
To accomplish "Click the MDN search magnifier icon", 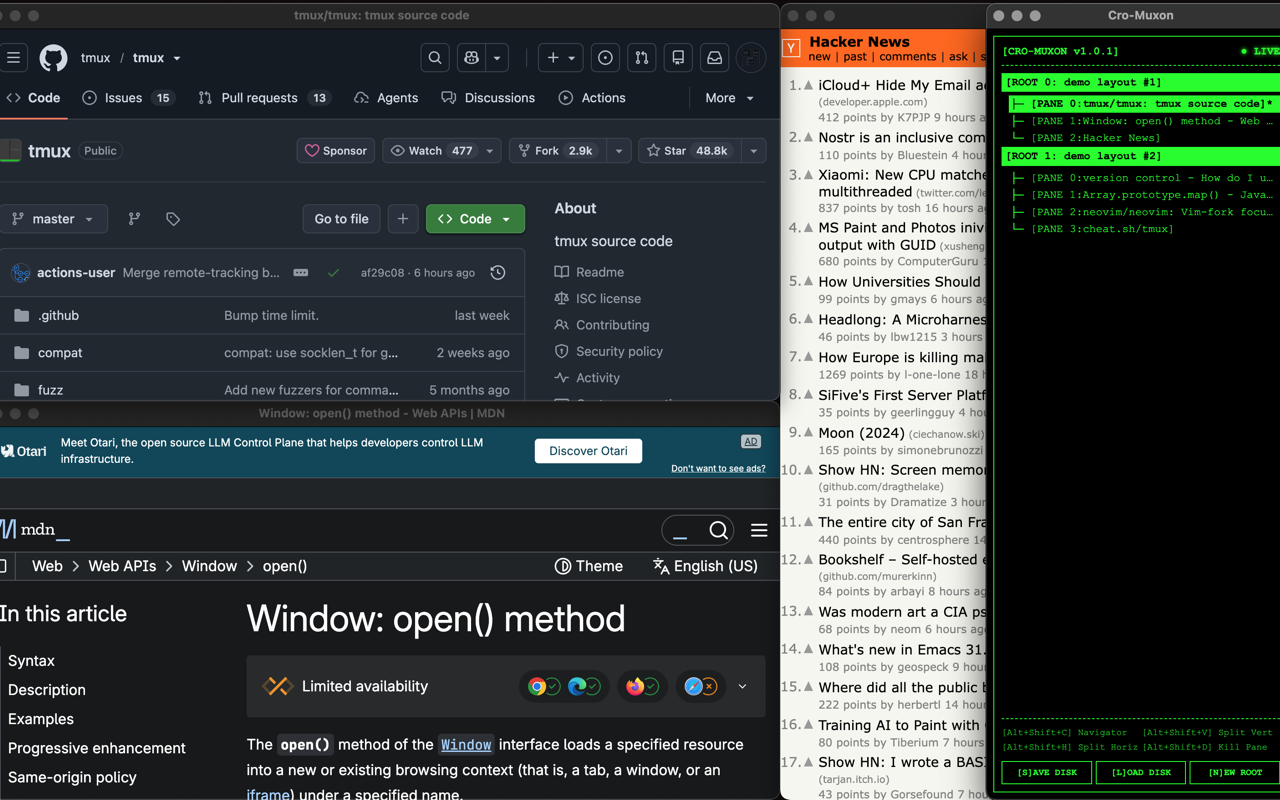I will pyautogui.click(x=718, y=531).
